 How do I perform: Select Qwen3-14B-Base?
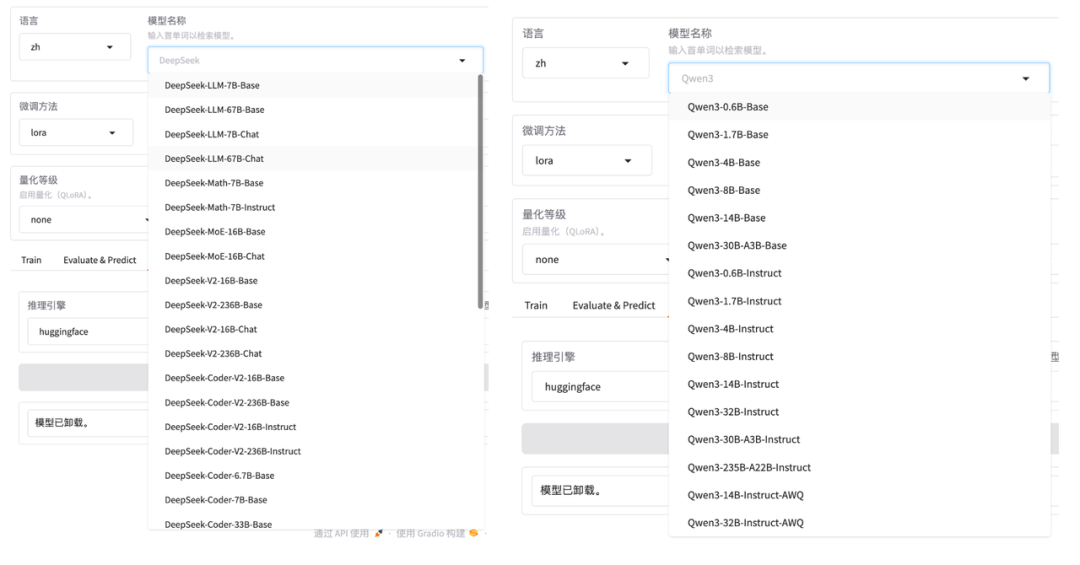[859, 218]
